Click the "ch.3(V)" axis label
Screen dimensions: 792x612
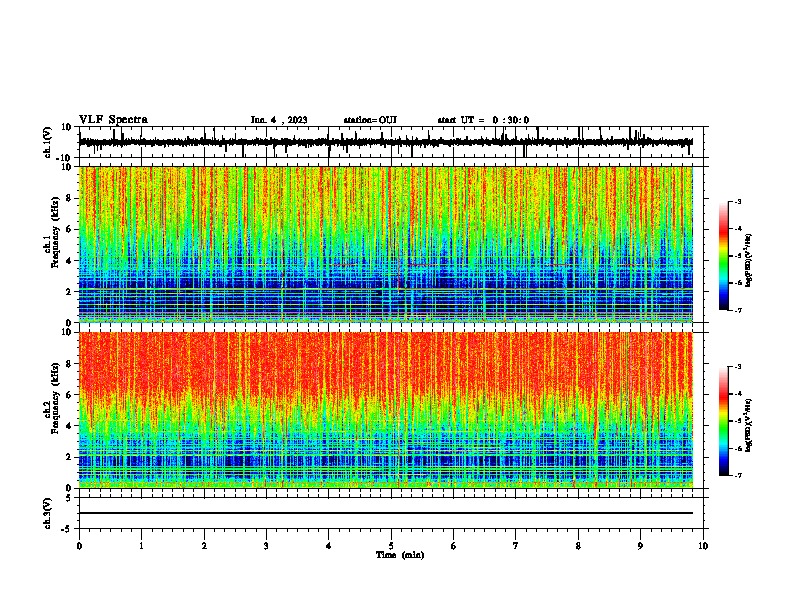[x=47, y=513]
